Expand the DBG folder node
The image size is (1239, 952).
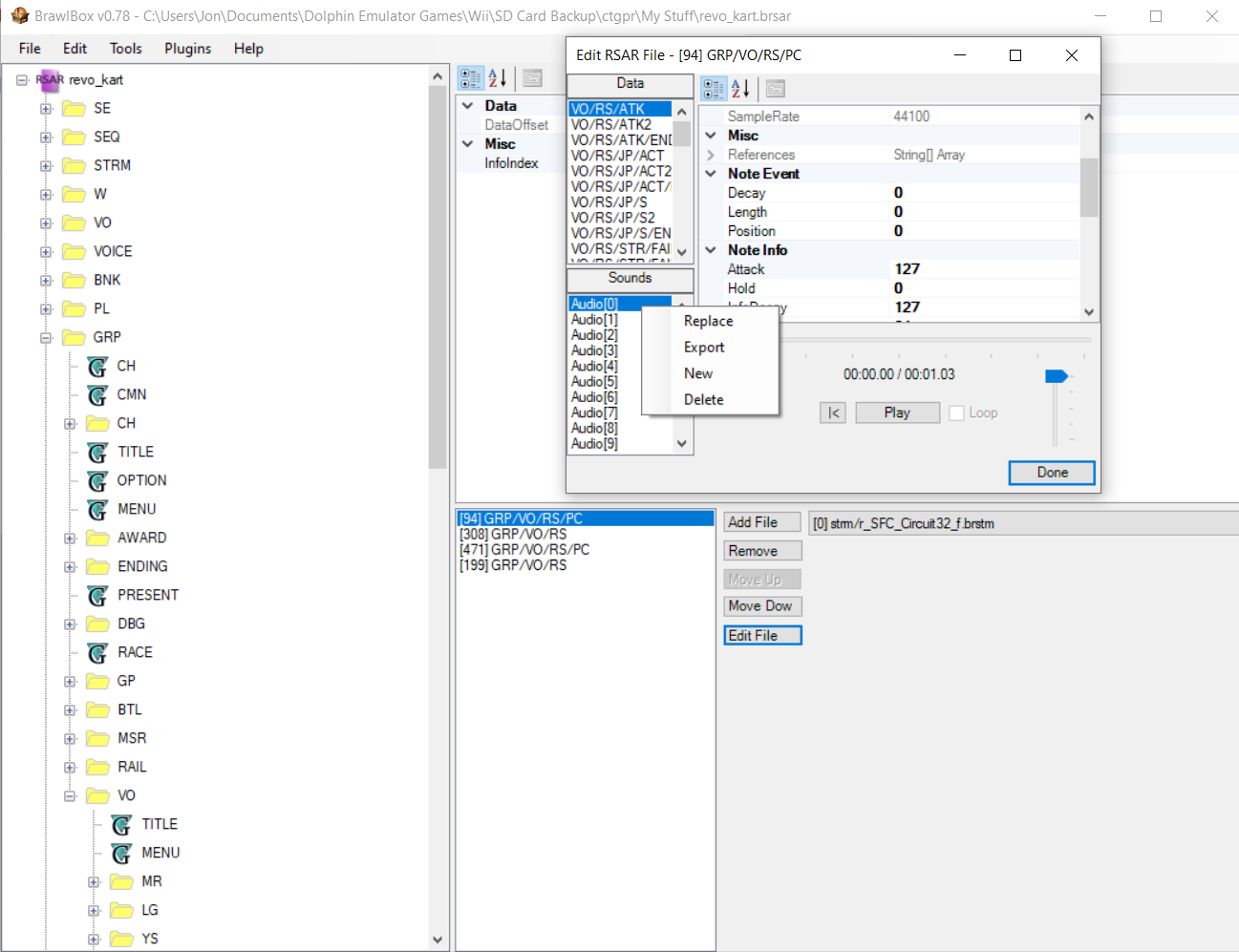pos(70,624)
